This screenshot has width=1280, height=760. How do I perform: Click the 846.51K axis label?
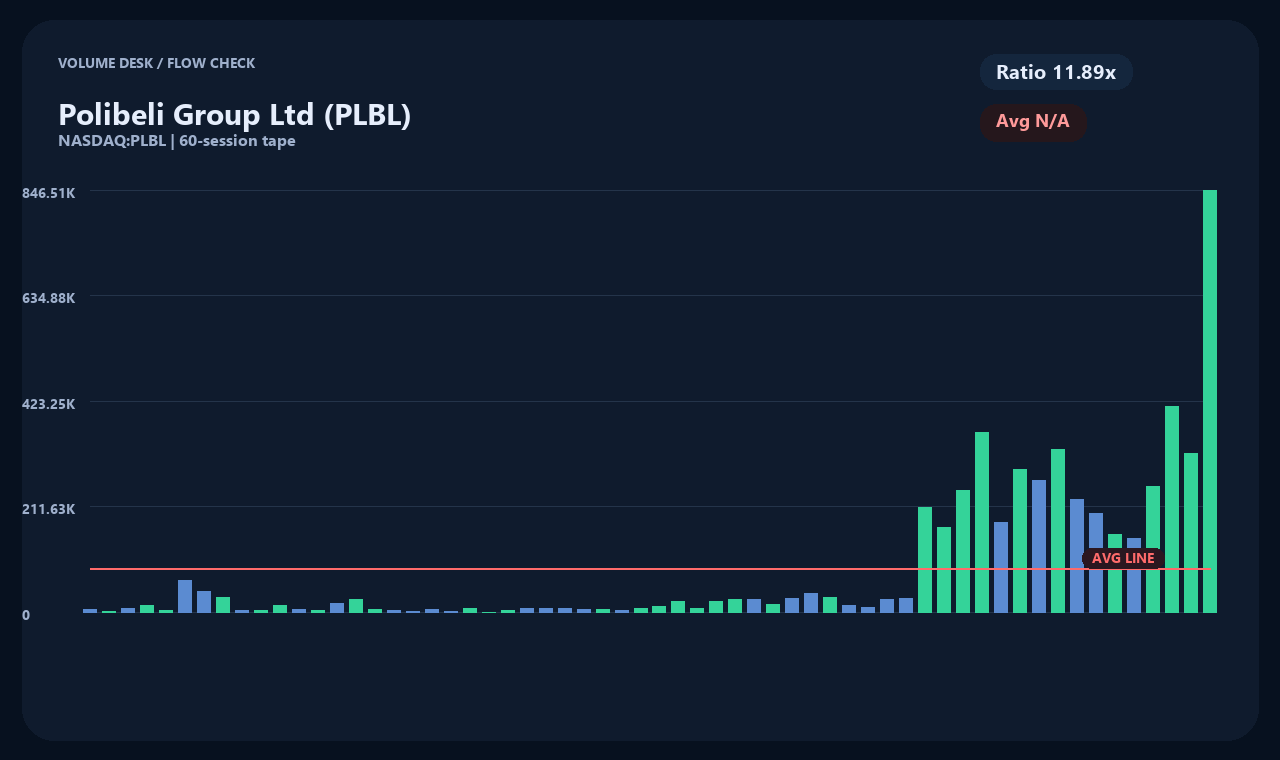tap(49, 192)
